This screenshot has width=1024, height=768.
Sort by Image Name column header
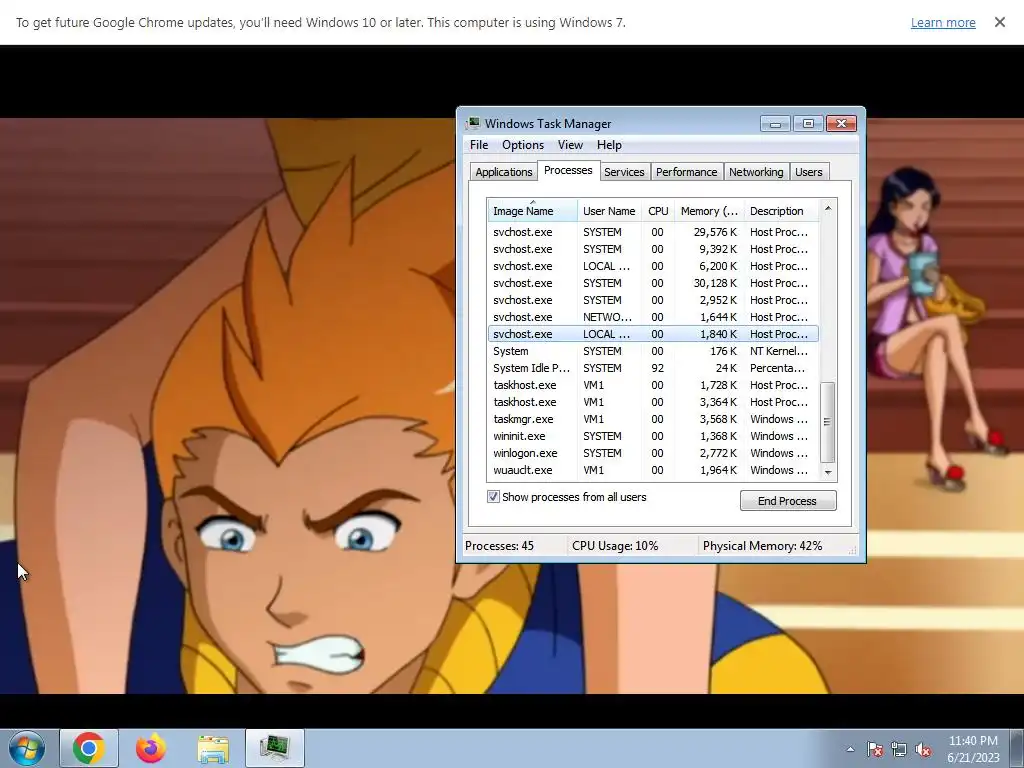[x=532, y=211]
